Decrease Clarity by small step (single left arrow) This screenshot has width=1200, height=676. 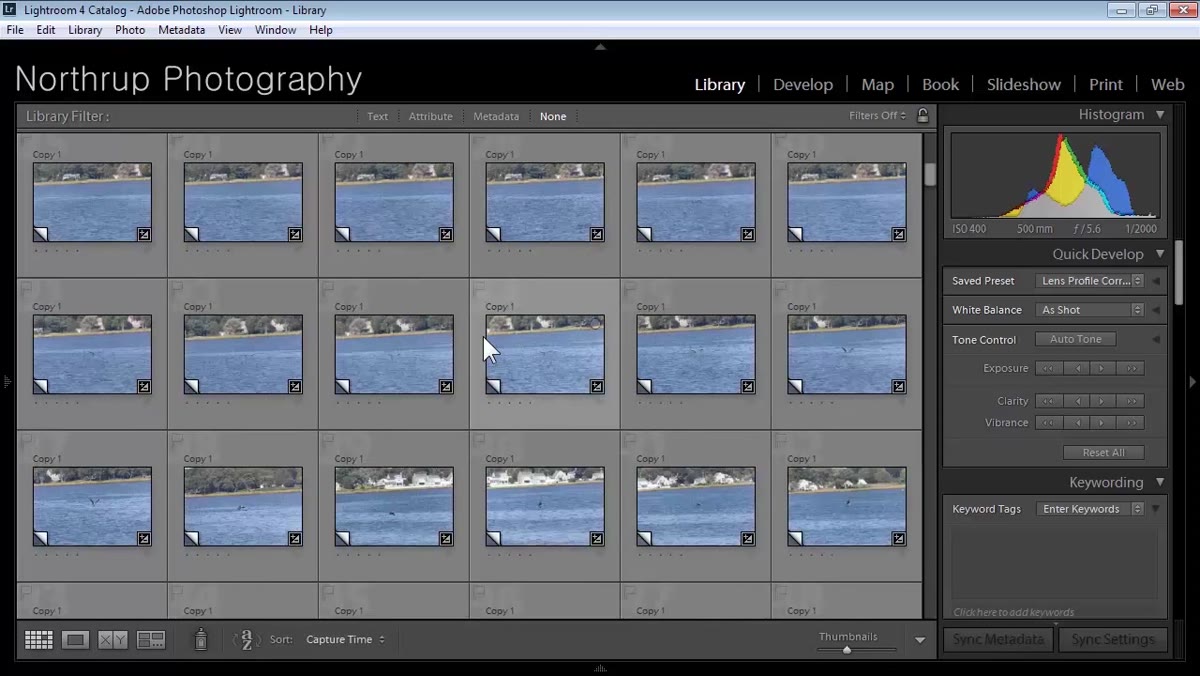(1076, 401)
